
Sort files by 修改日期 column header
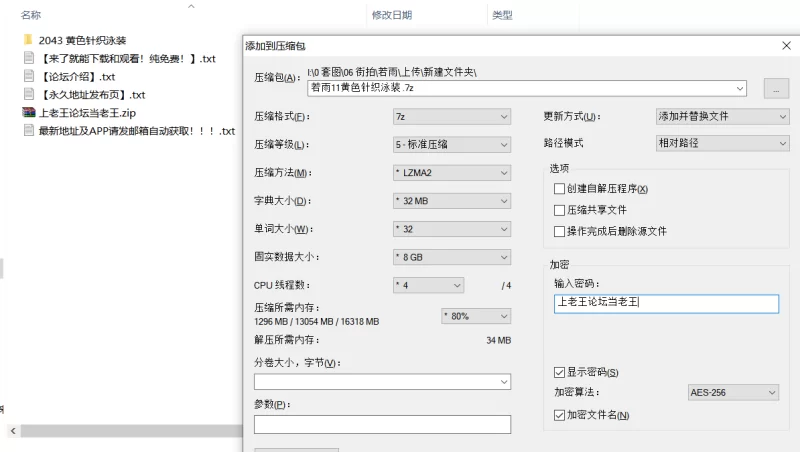click(x=391, y=15)
